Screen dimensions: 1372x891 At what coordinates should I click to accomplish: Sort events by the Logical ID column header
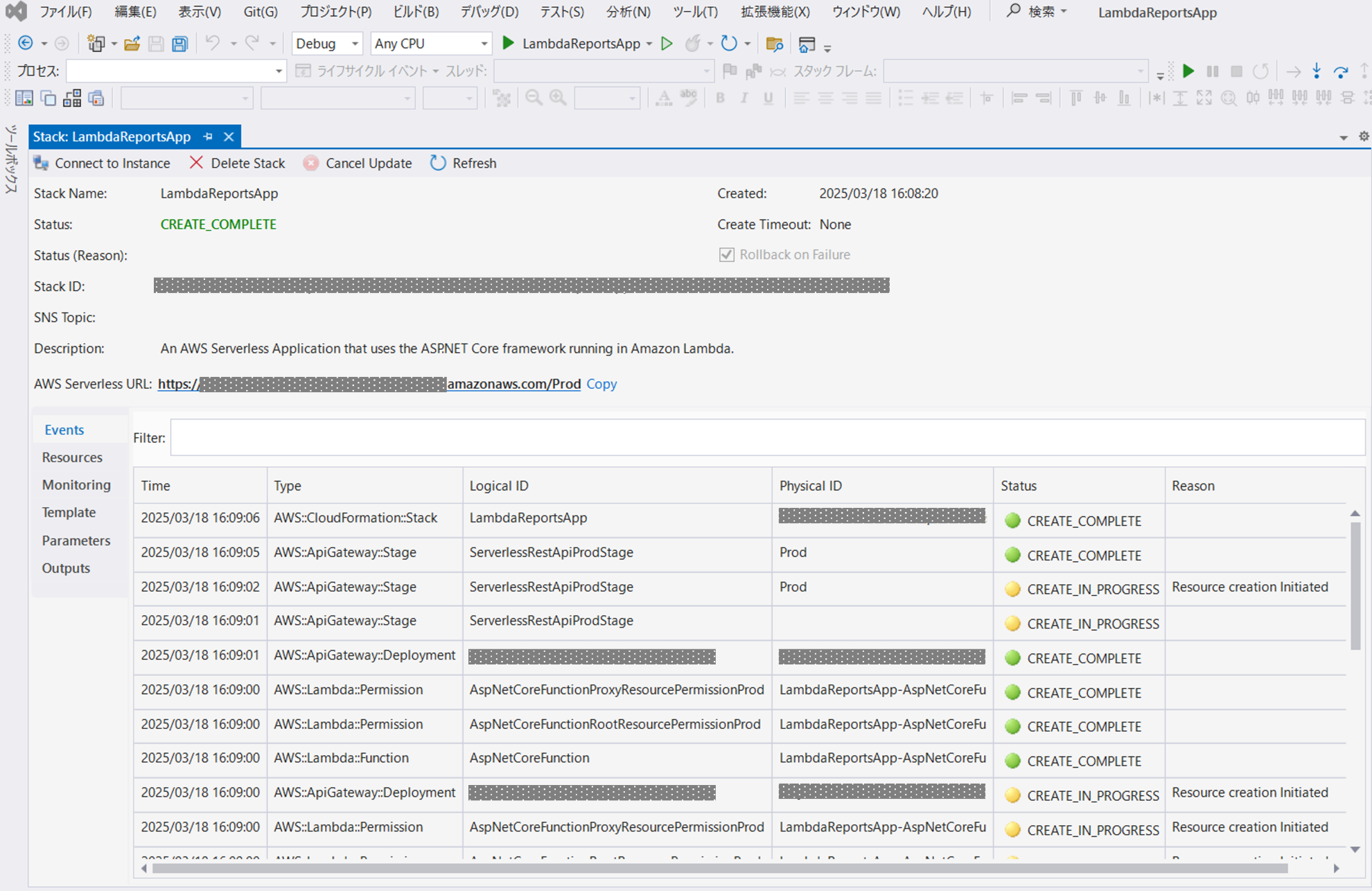(617, 486)
